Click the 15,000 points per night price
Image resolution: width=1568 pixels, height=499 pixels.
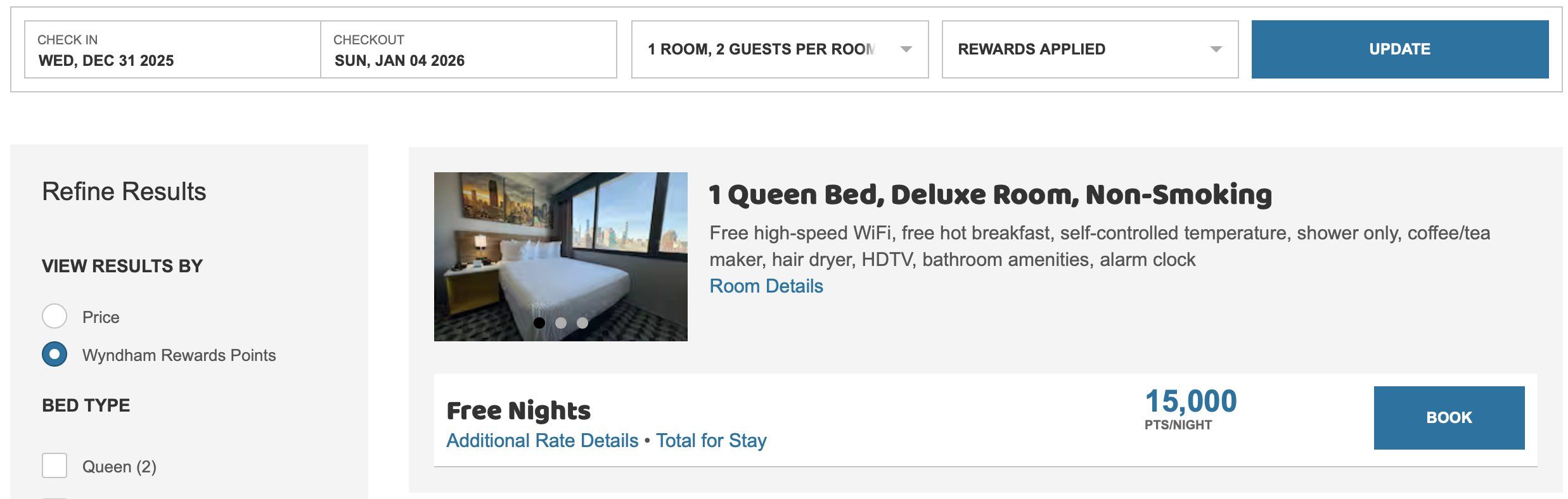tap(1190, 401)
